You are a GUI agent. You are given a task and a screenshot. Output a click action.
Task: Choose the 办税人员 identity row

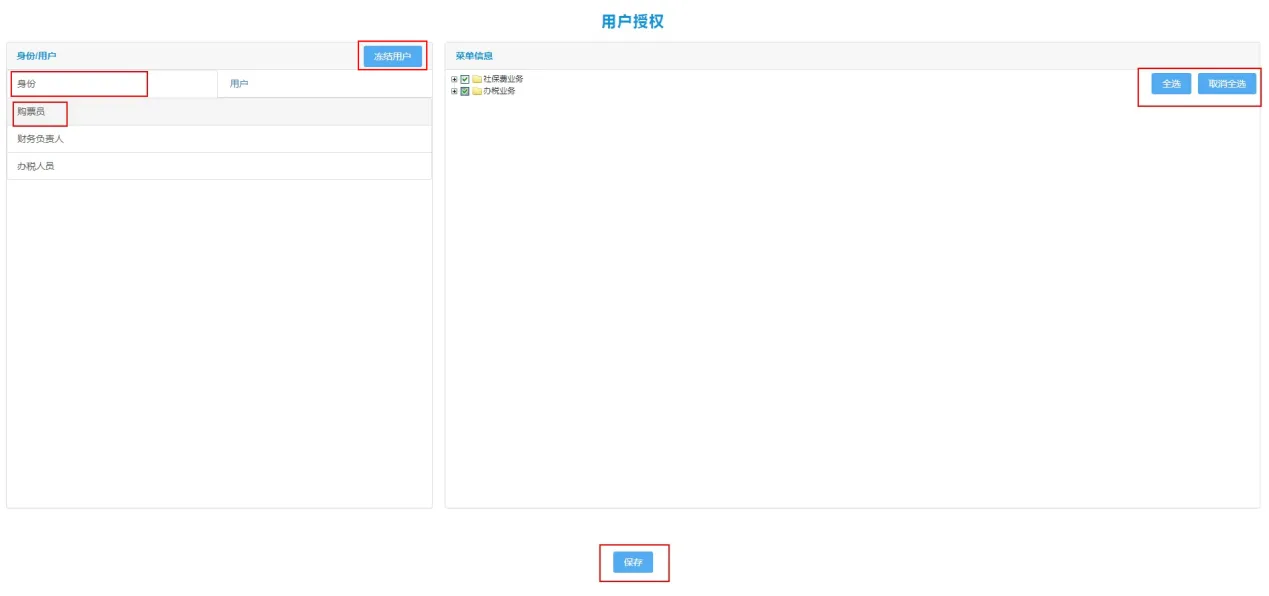point(36,166)
